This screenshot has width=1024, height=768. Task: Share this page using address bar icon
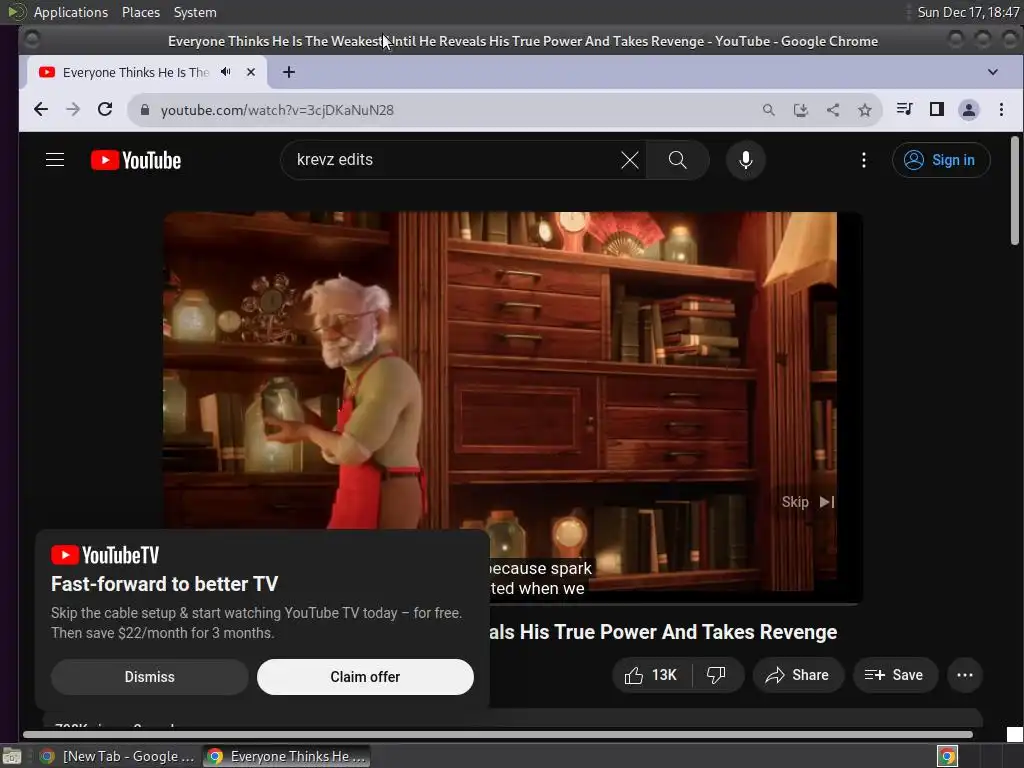pyautogui.click(x=833, y=110)
